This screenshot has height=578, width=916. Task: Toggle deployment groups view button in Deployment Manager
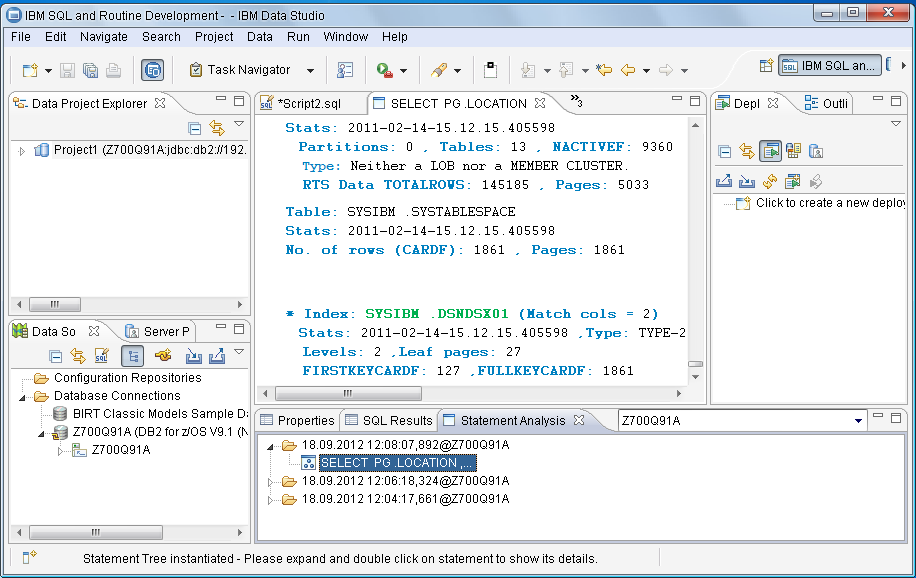pyautogui.click(x=770, y=151)
